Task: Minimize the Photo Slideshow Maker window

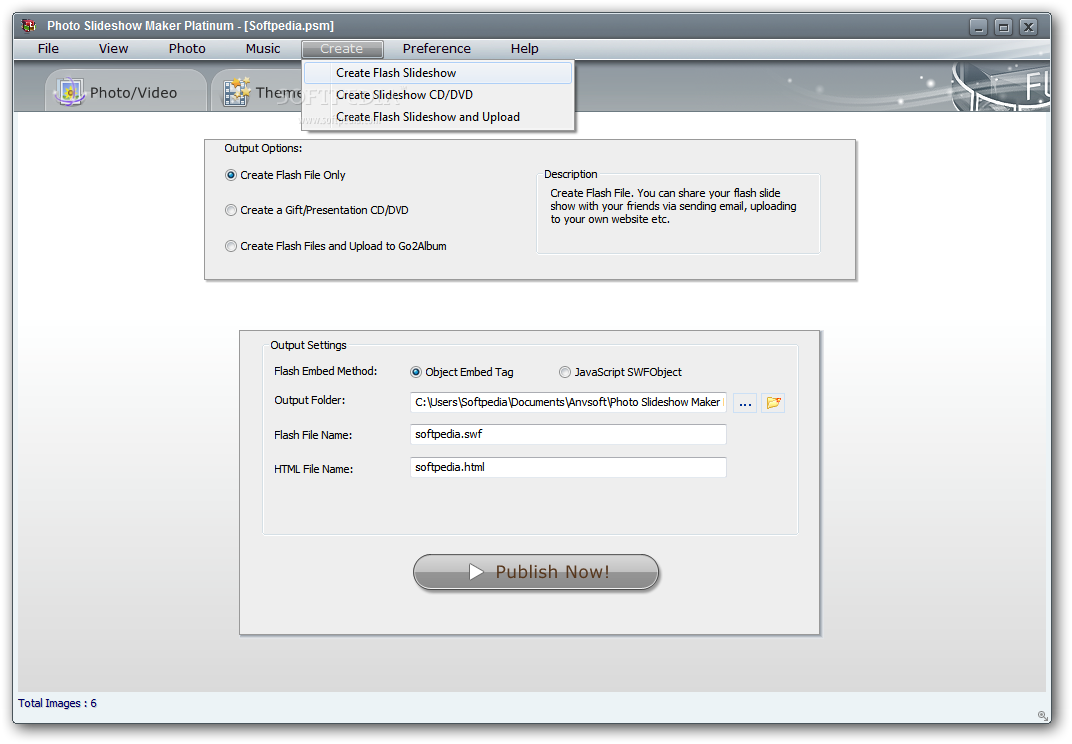Action: (x=978, y=27)
